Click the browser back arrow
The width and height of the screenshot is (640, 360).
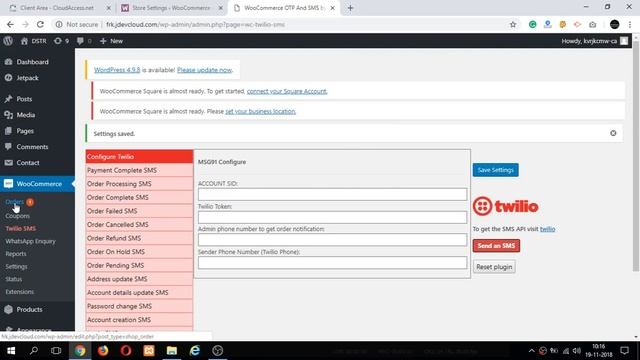10,24
